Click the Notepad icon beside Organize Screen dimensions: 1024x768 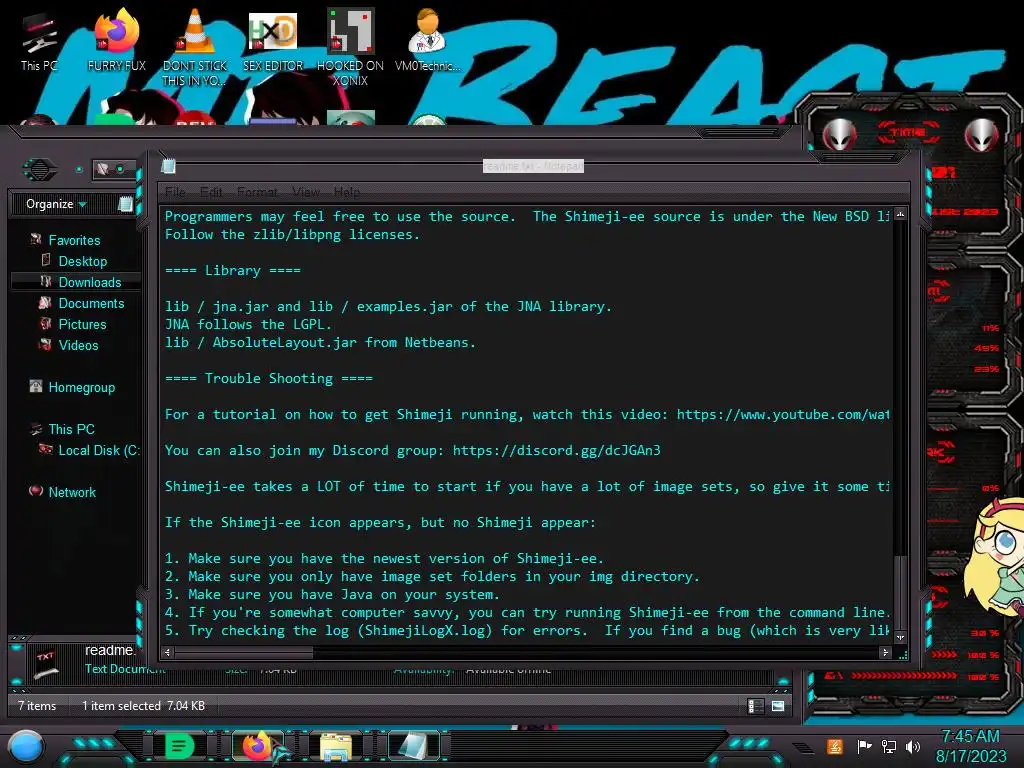tap(125, 204)
